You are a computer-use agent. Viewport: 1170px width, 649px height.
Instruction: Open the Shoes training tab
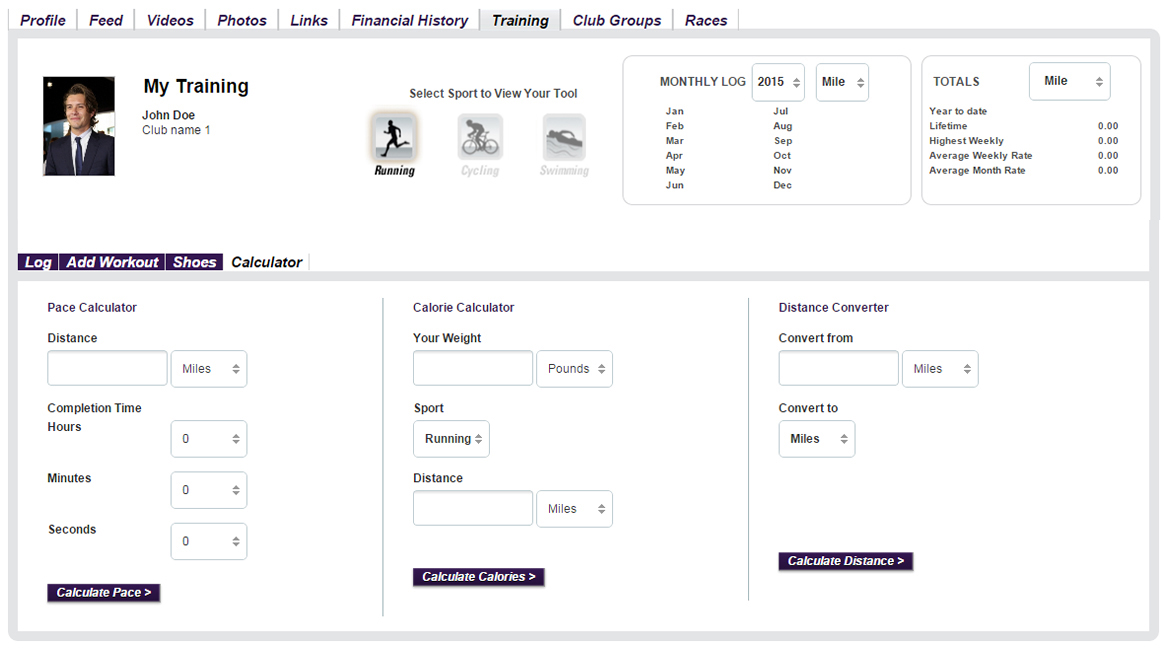(x=194, y=262)
